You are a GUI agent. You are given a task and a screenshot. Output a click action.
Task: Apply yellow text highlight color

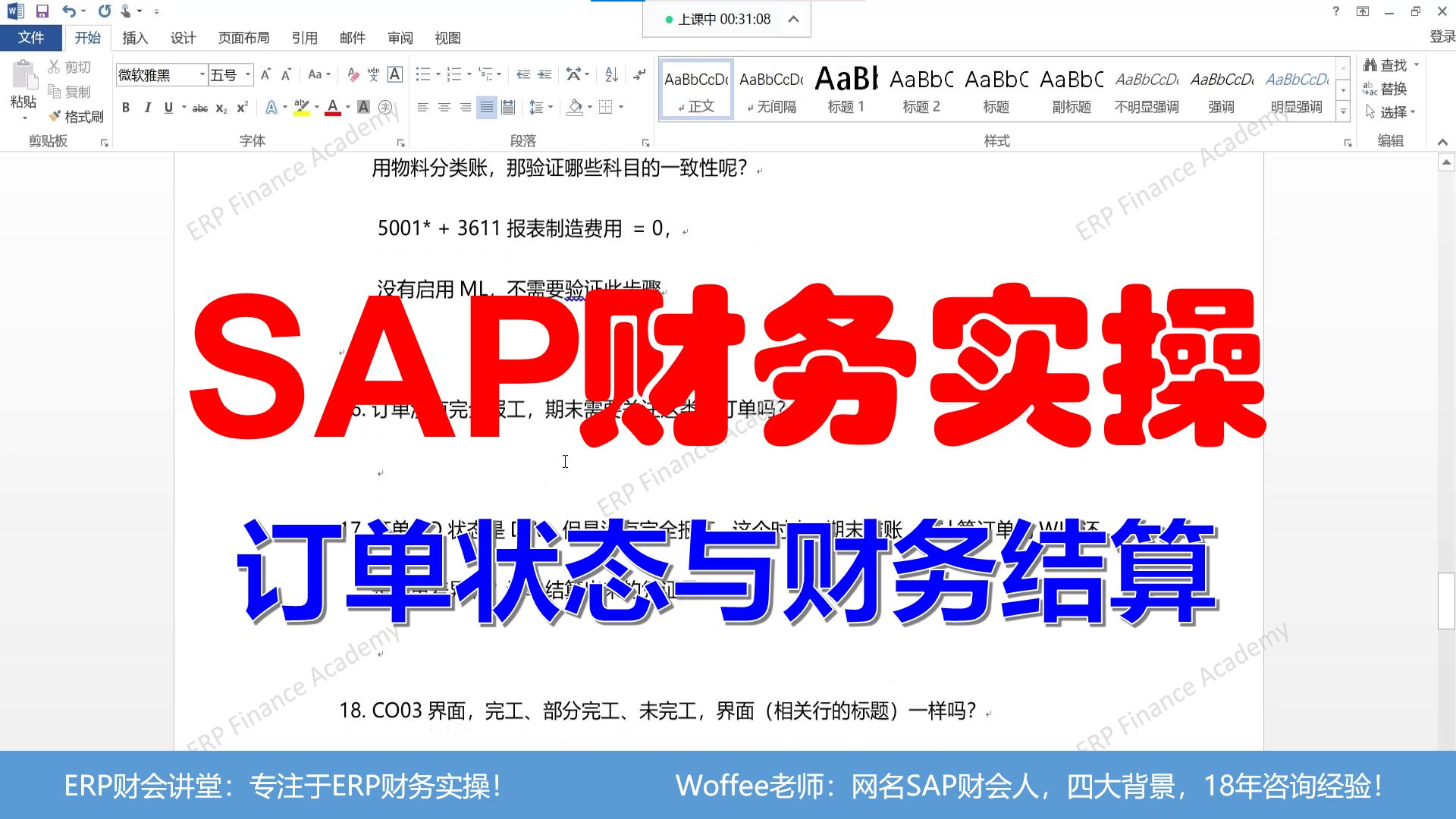[301, 108]
